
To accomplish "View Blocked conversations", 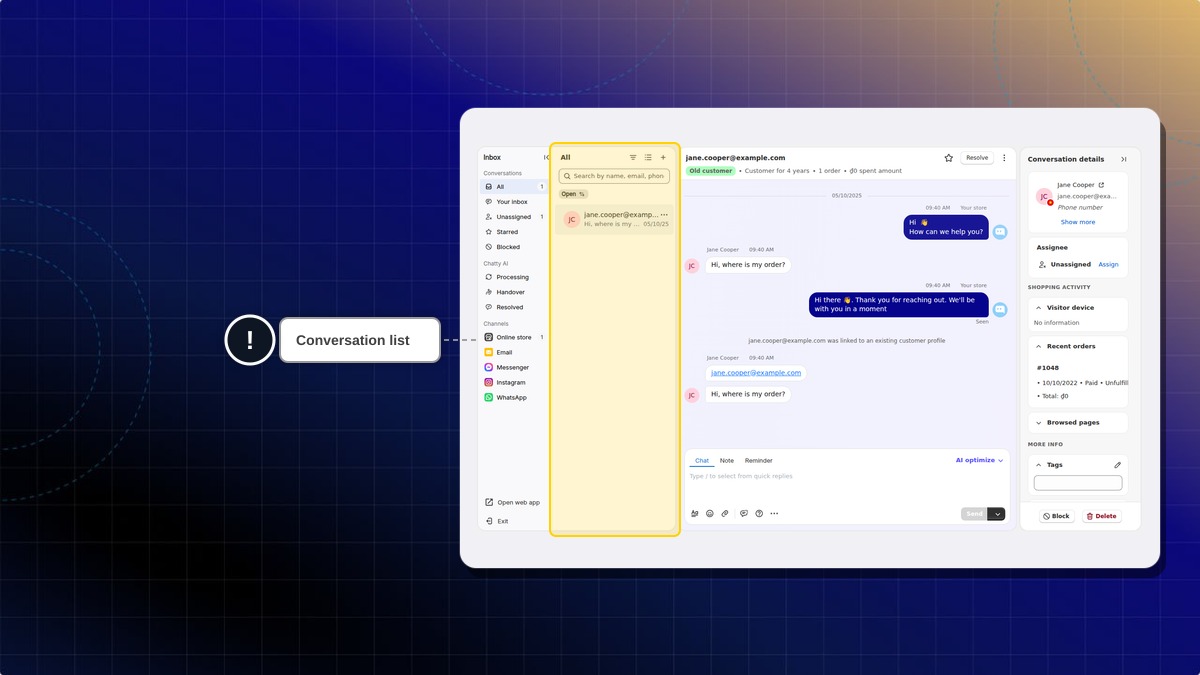I will [514, 247].
